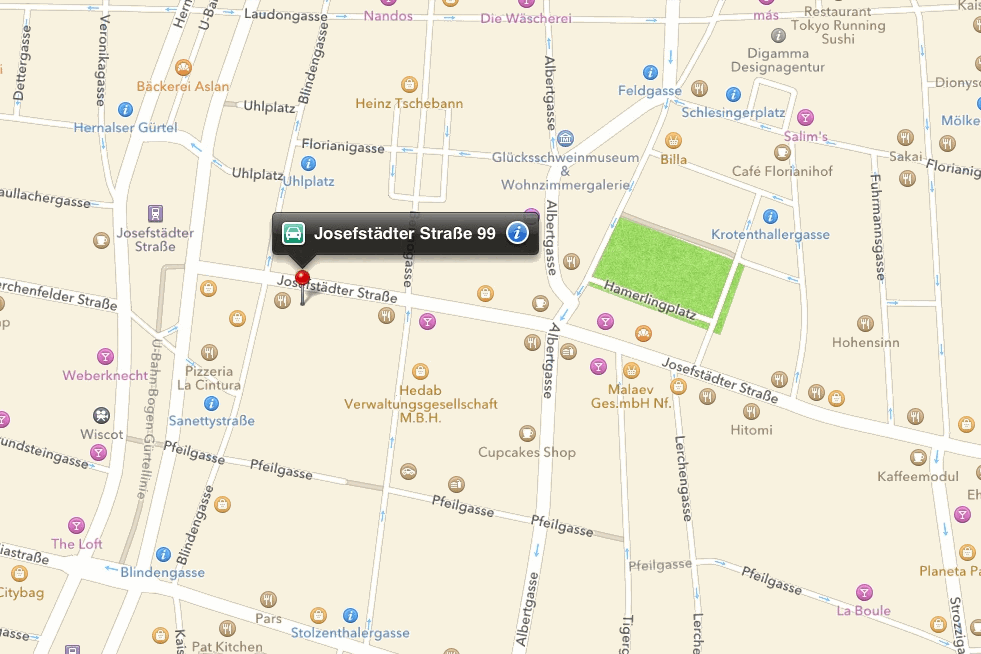This screenshot has height=654, width=981.
Task: Tap the Josefstädter Straße 99 callout title
Action: pos(405,233)
